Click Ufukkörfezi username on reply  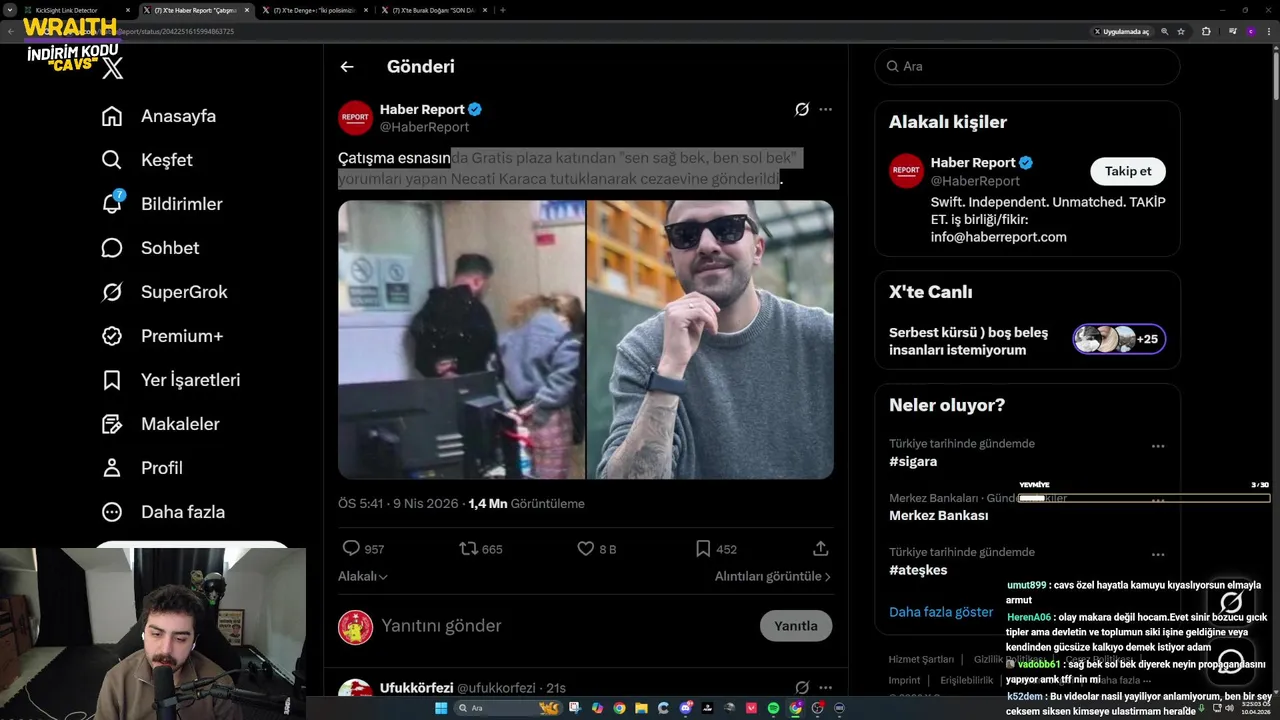416,688
